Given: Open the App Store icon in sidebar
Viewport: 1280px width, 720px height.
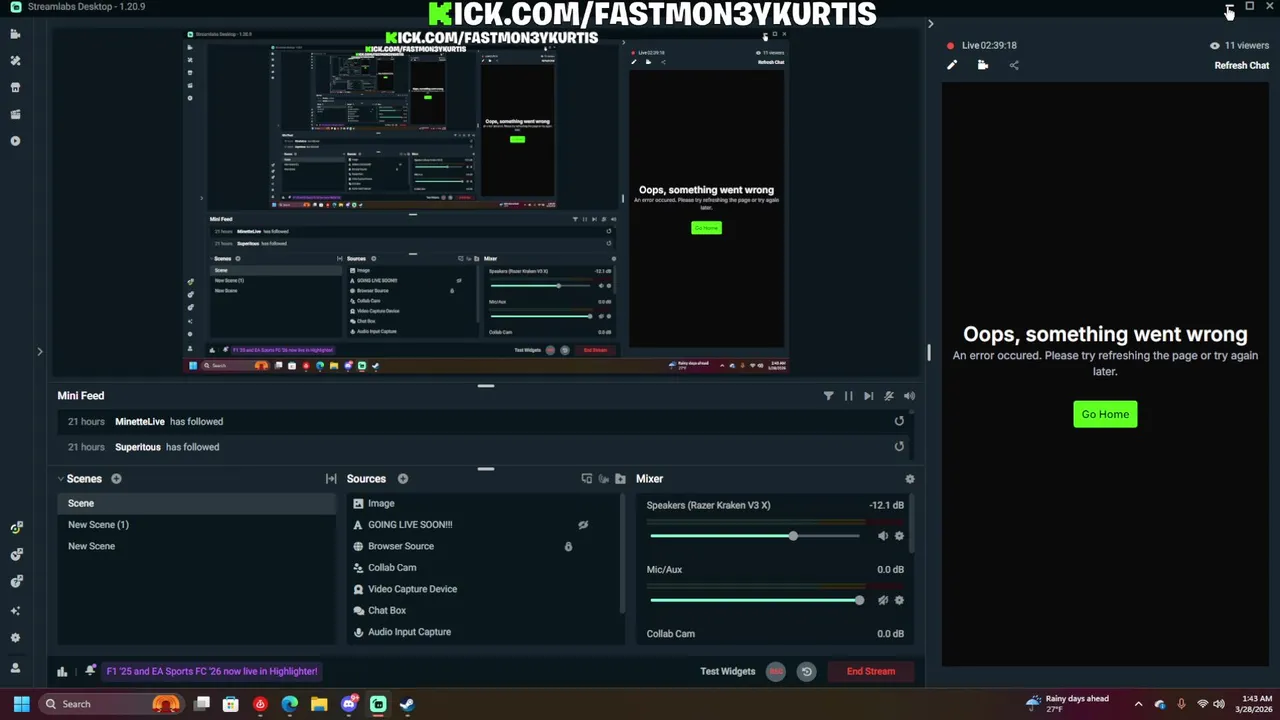Looking at the screenshot, I should tap(15, 87).
